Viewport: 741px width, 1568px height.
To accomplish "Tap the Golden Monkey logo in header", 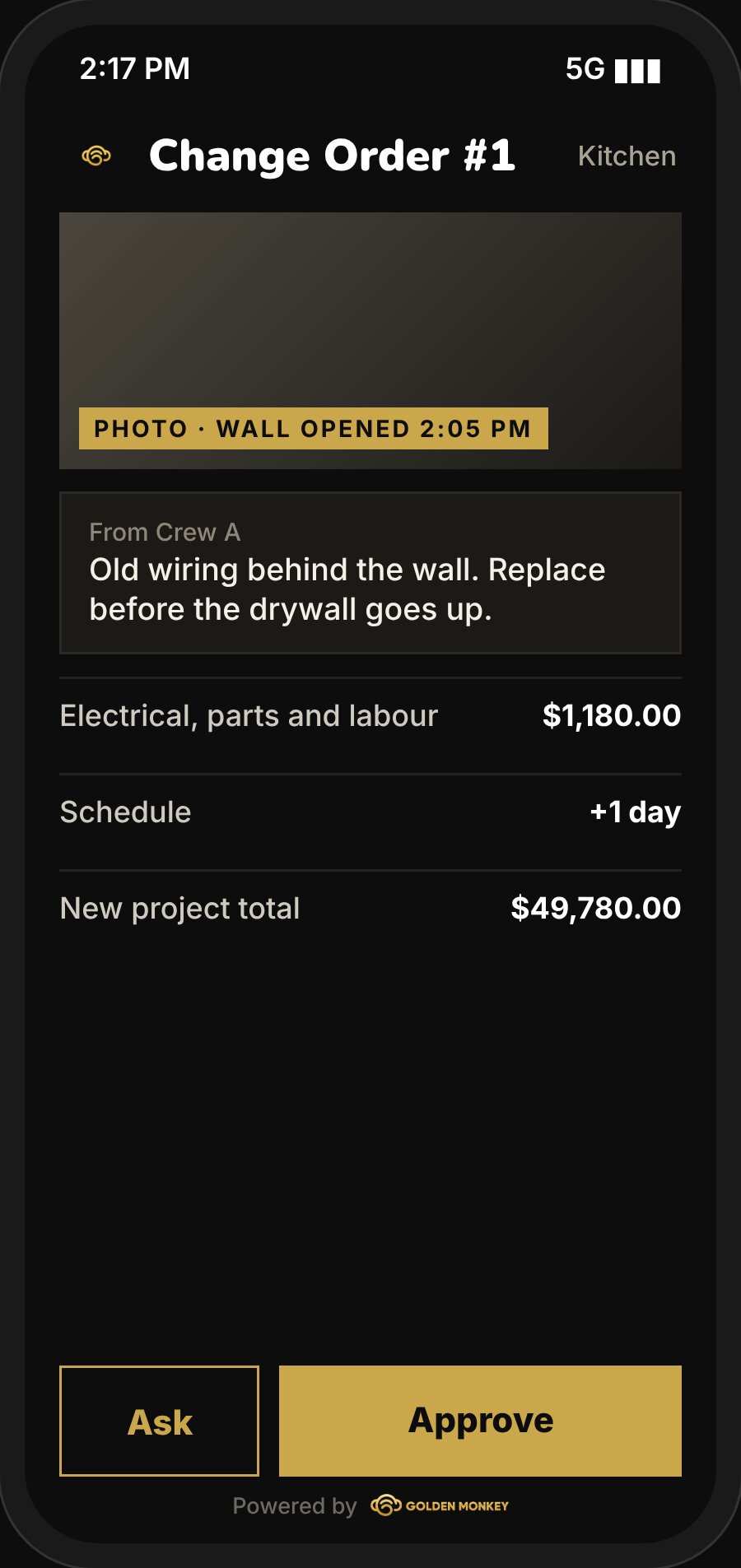I will (x=96, y=156).
